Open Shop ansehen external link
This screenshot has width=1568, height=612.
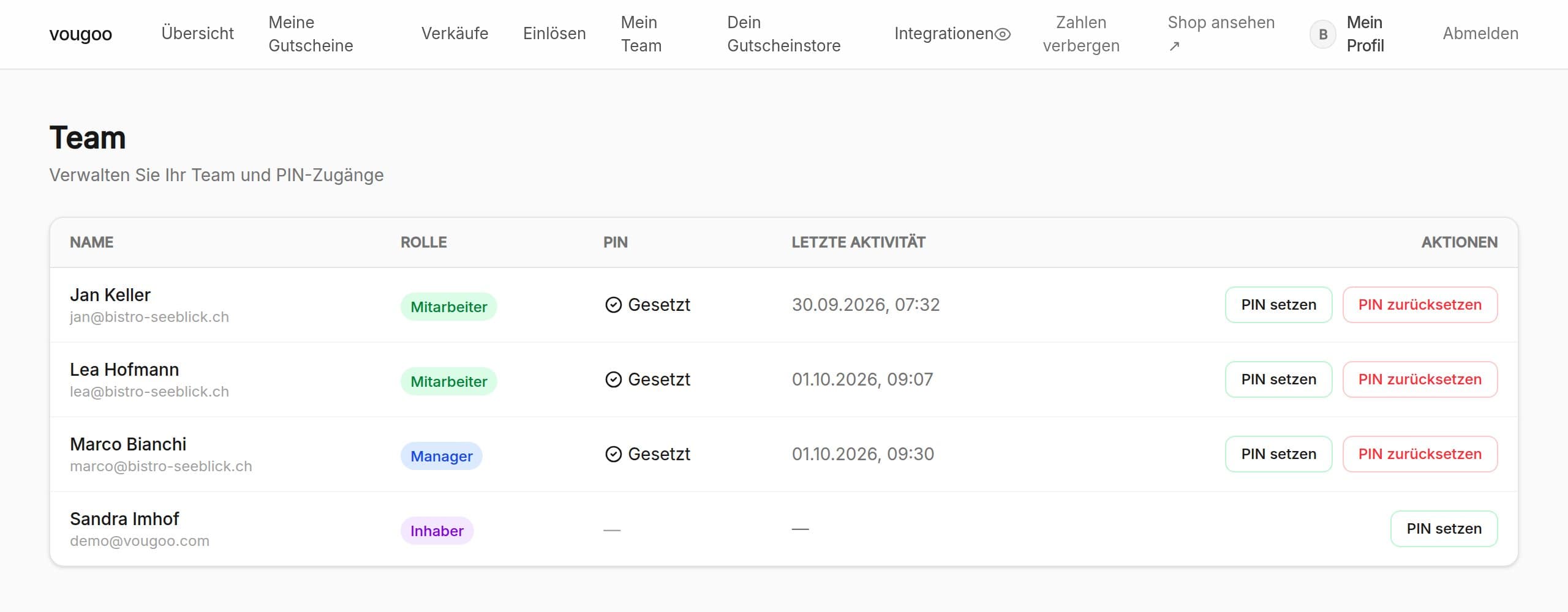[1221, 34]
